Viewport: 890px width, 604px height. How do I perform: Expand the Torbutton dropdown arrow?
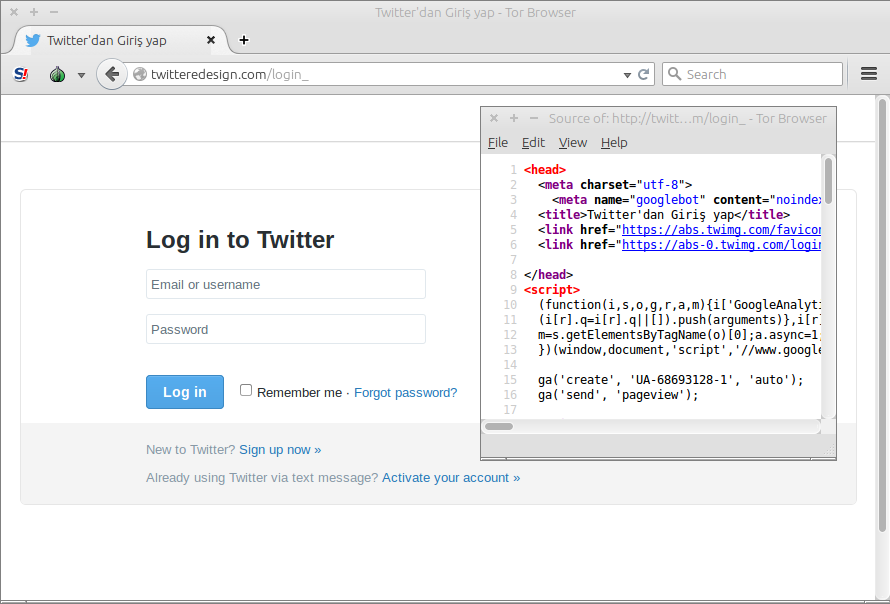tap(81, 75)
